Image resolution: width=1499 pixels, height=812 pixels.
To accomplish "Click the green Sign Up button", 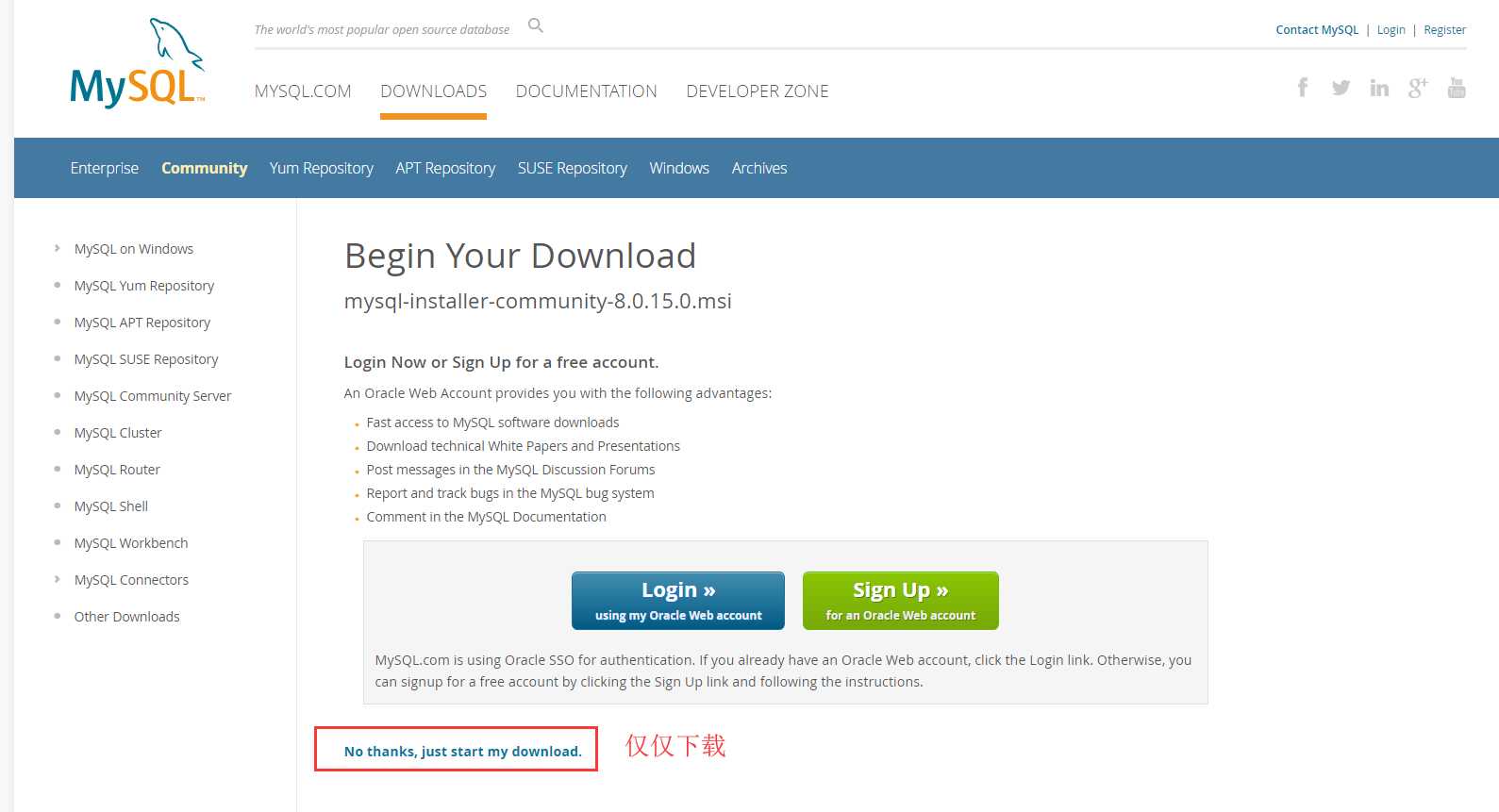I will click(x=901, y=601).
